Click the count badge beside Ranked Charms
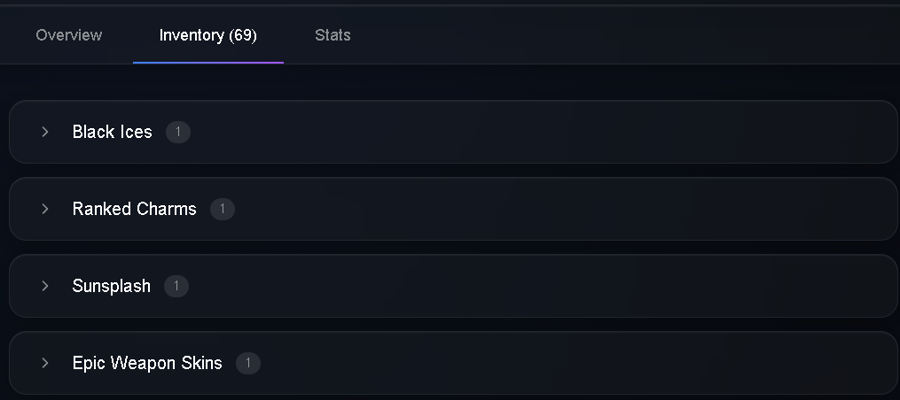This screenshot has width=900, height=400. click(222, 209)
